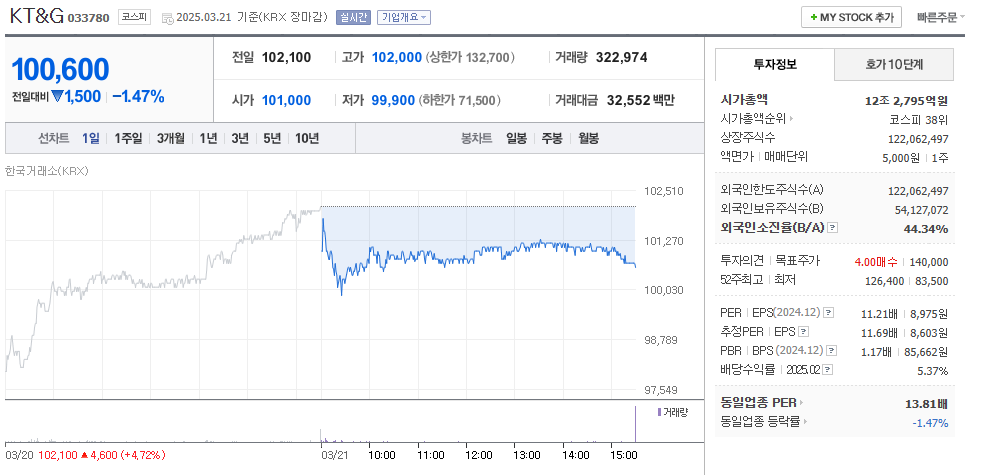Toggle the 실시간 button
The width and height of the screenshot is (981, 475).
[353, 18]
